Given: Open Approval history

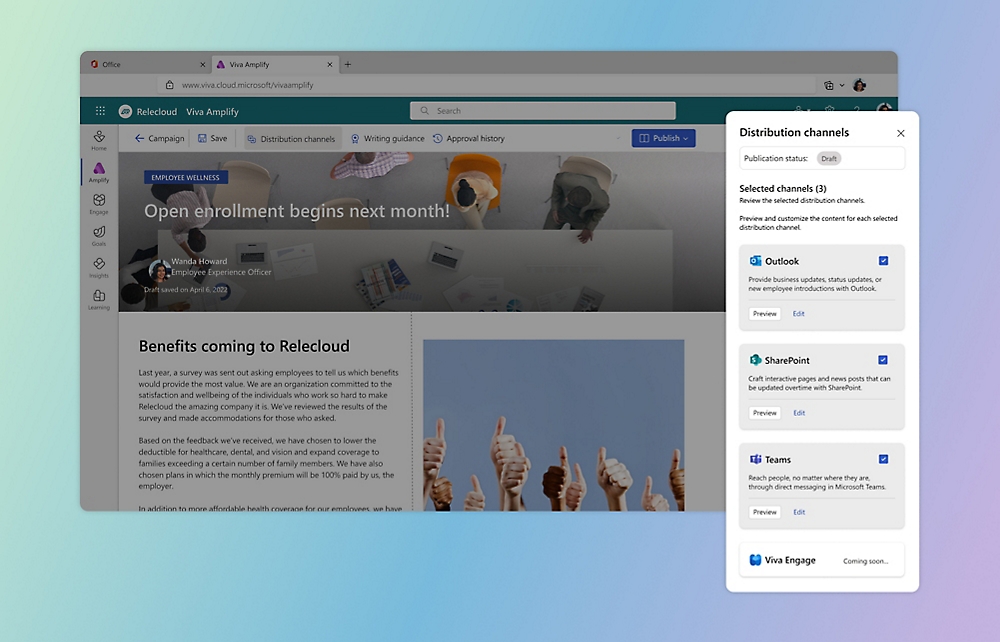Looking at the screenshot, I should (469, 138).
